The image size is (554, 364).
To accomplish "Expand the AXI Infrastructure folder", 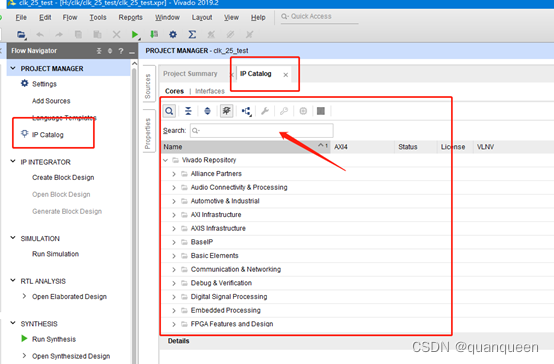I will (x=173, y=215).
